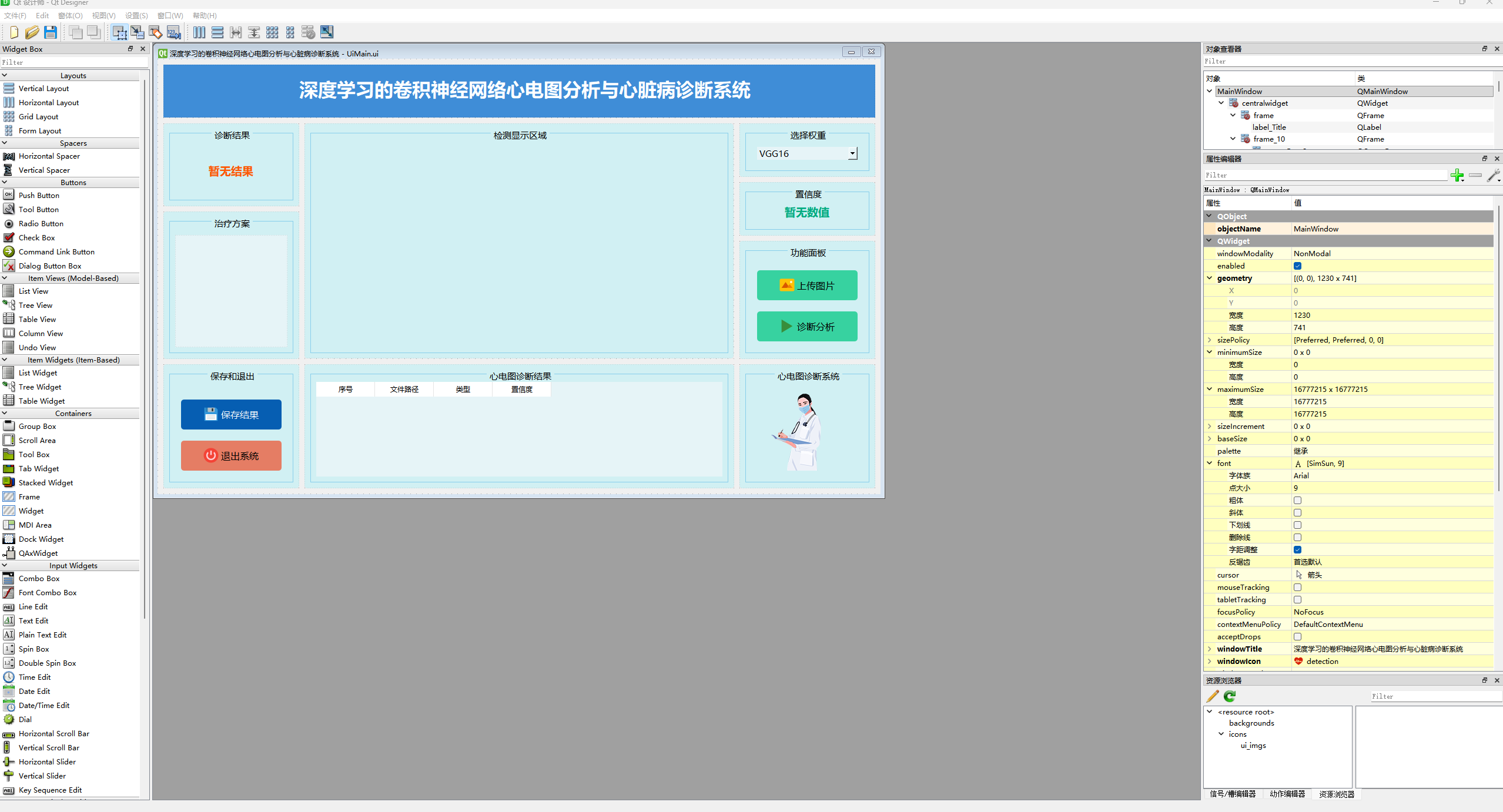Click the red 退出系统 button
The height and width of the screenshot is (812, 1503).
[x=231, y=456]
